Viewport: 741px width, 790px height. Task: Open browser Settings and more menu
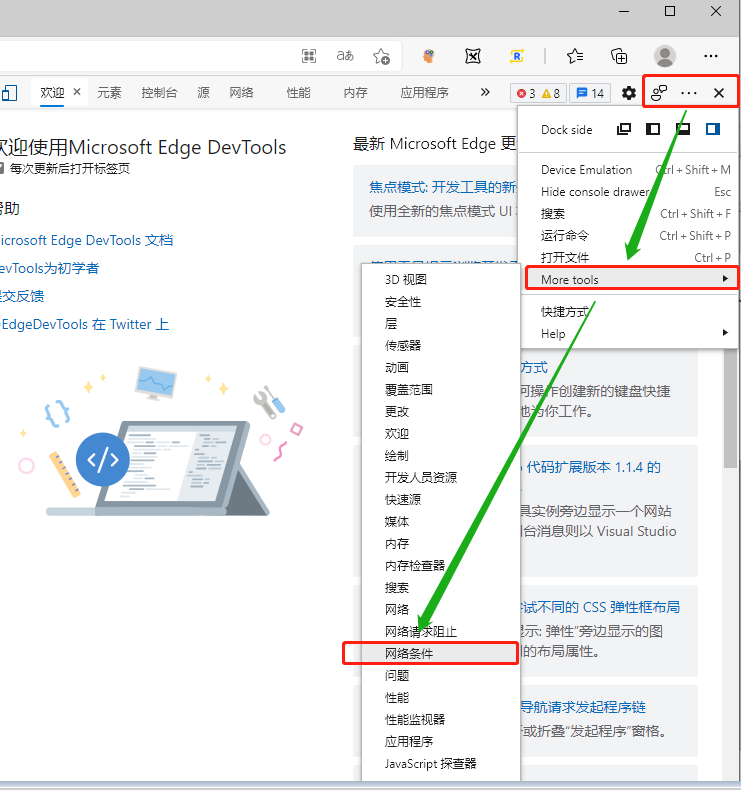(x=711, y=56)
